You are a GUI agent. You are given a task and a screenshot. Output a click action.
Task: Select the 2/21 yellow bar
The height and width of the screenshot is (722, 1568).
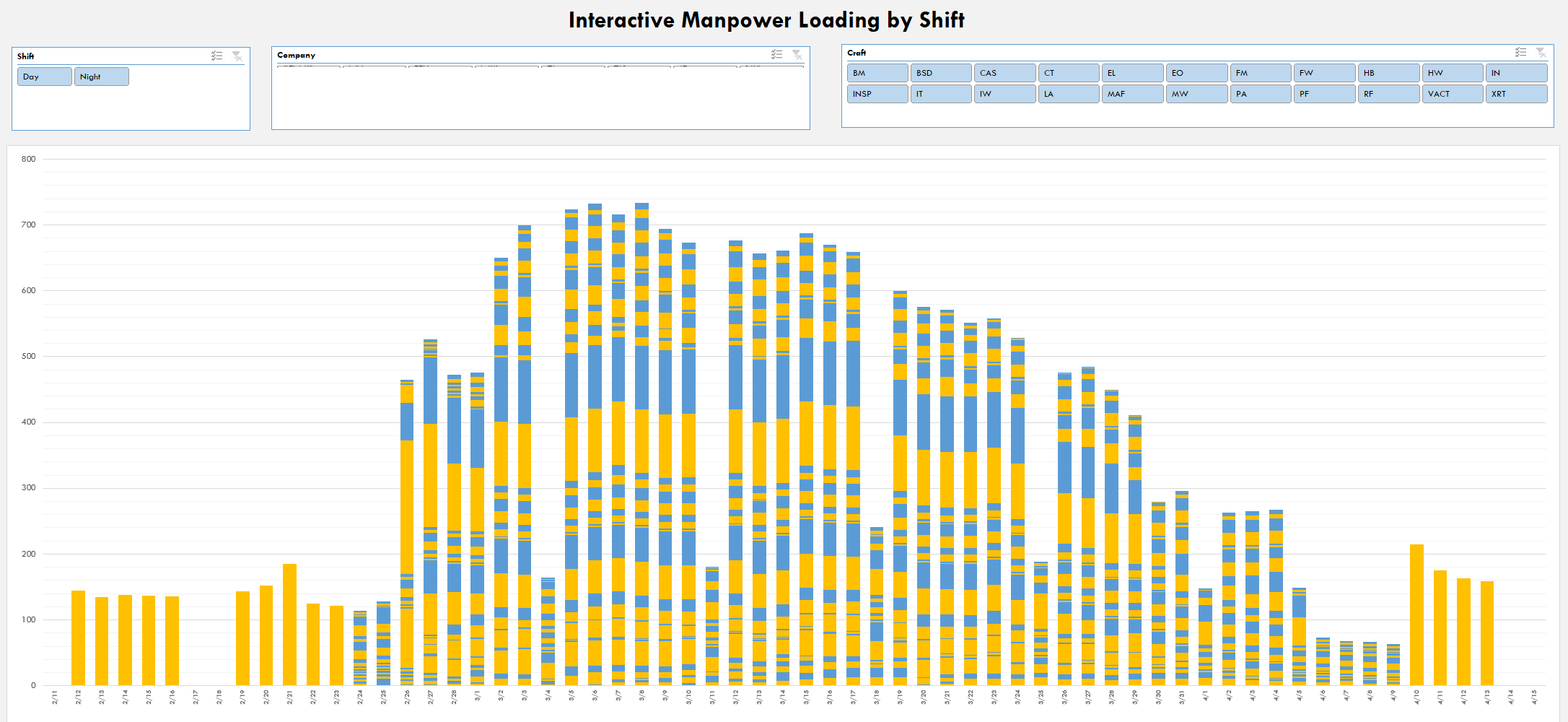point(289,625)
